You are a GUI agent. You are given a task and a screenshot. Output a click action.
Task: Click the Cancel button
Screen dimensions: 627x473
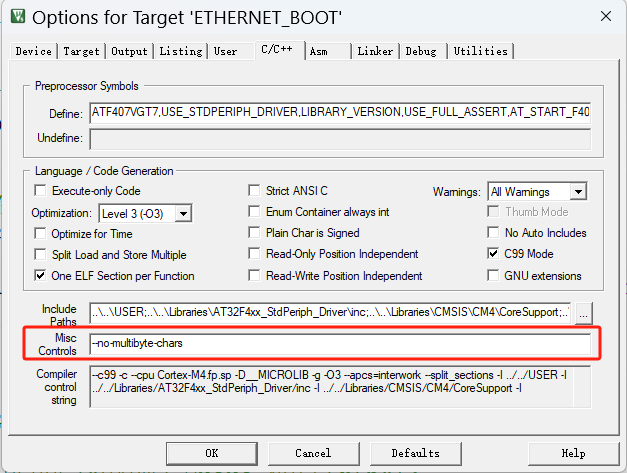(314, 453)
